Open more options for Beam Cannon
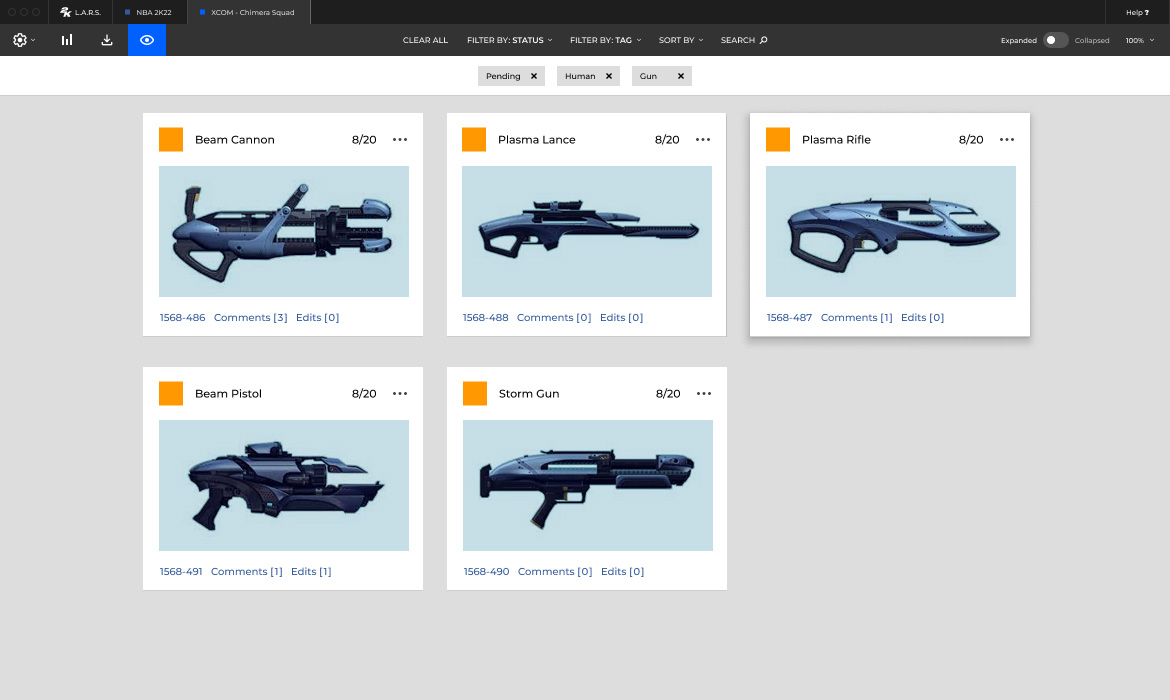Image resolution: width=1170 pixels, height=700 pixels. 400,140
